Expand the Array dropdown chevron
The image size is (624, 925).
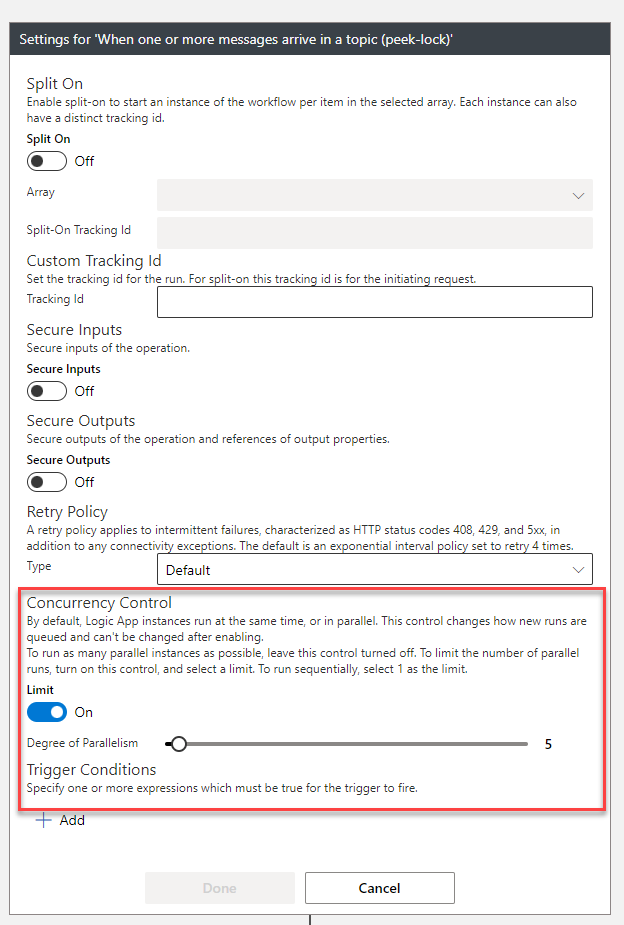[578, 195]
